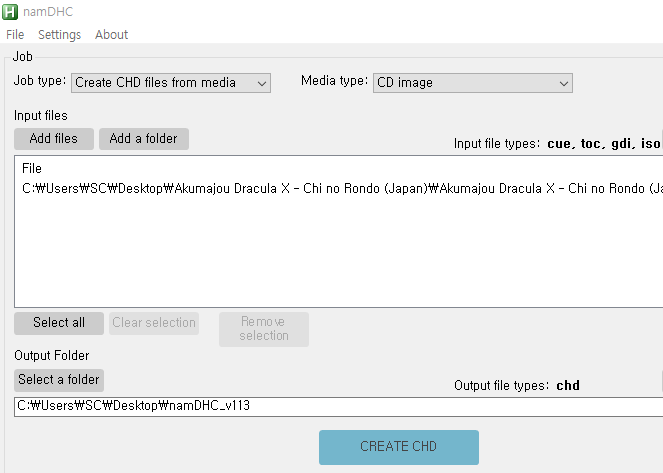Click the output folder path field
The width and height of the screenshot is (663, 473).
pyautogui.click(x=330, y=407)
